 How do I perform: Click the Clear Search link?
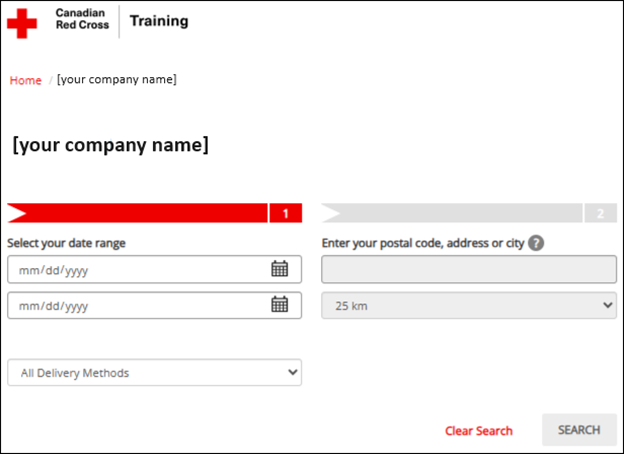[478, 431]
